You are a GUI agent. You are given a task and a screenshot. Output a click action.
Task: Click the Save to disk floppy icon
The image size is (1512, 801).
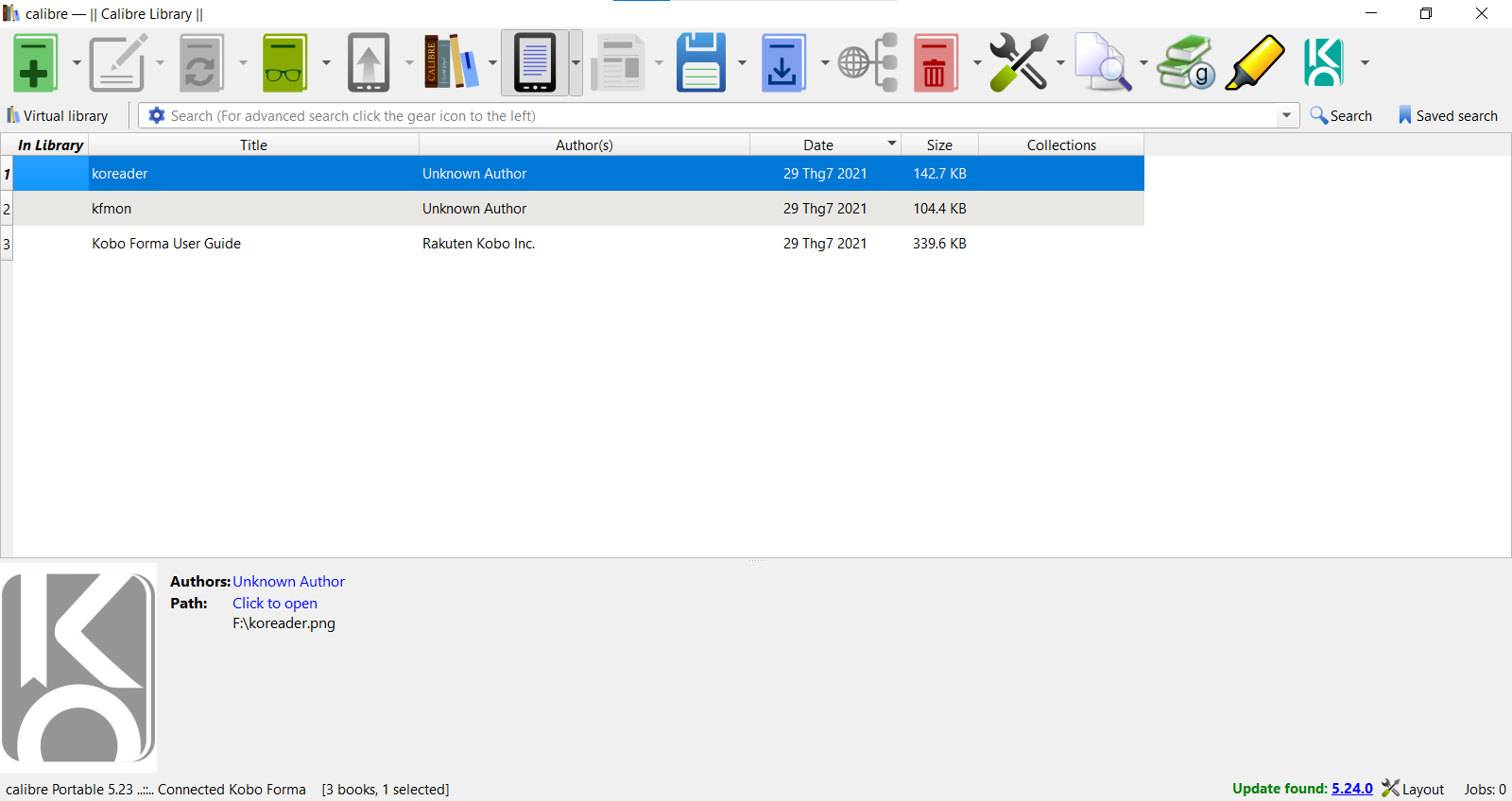(701, 62)
